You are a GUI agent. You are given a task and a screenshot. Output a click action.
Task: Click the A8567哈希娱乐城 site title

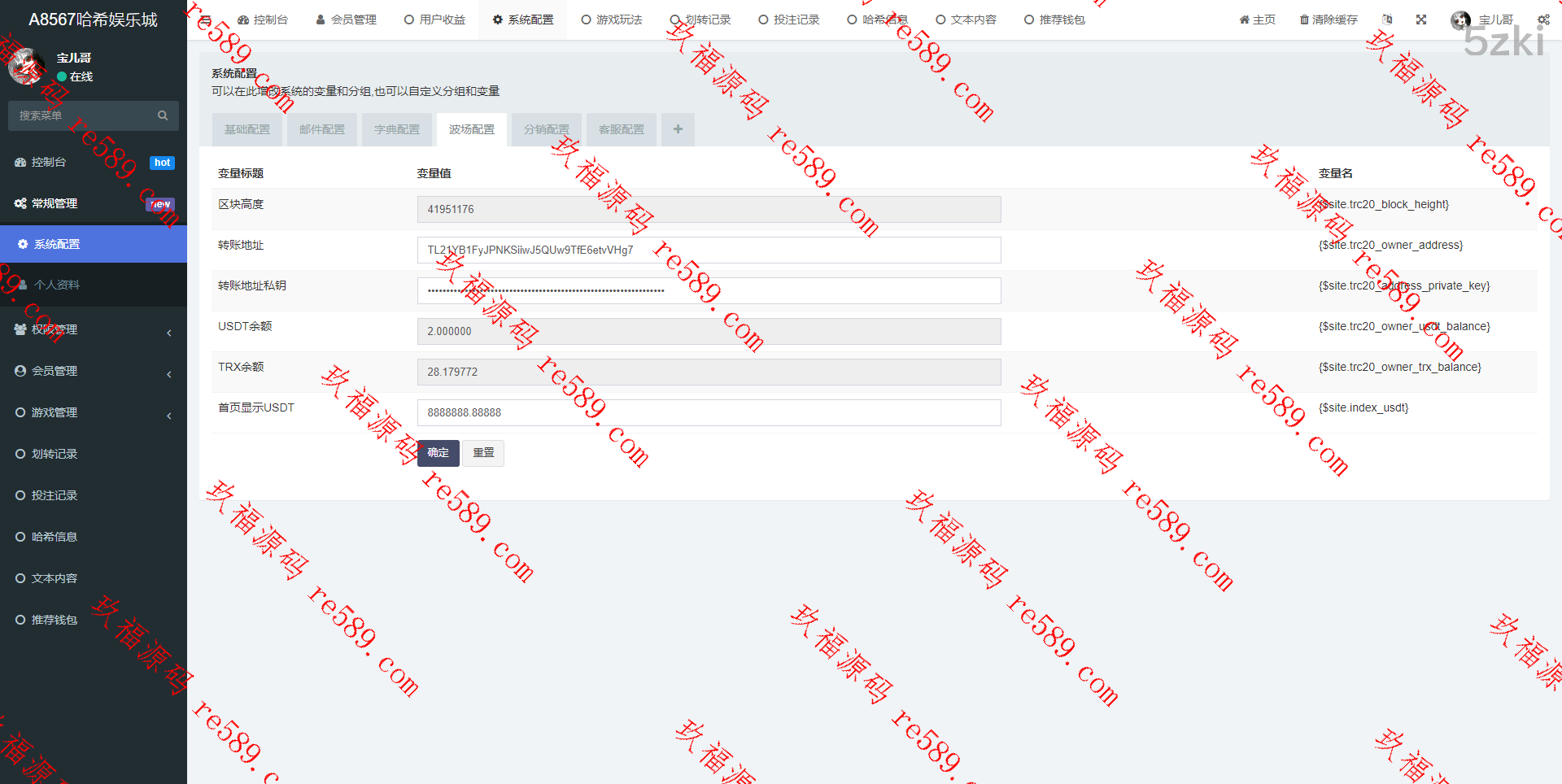(93, 20)
